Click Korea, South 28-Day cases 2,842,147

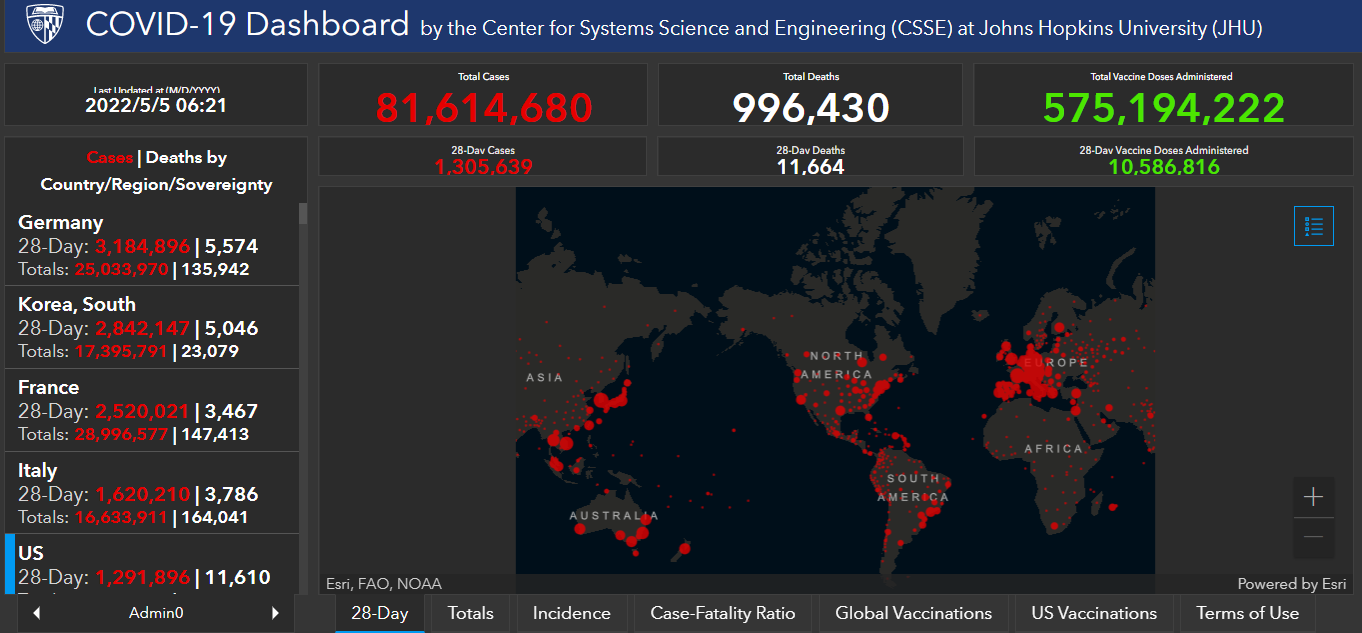[142, 328]
